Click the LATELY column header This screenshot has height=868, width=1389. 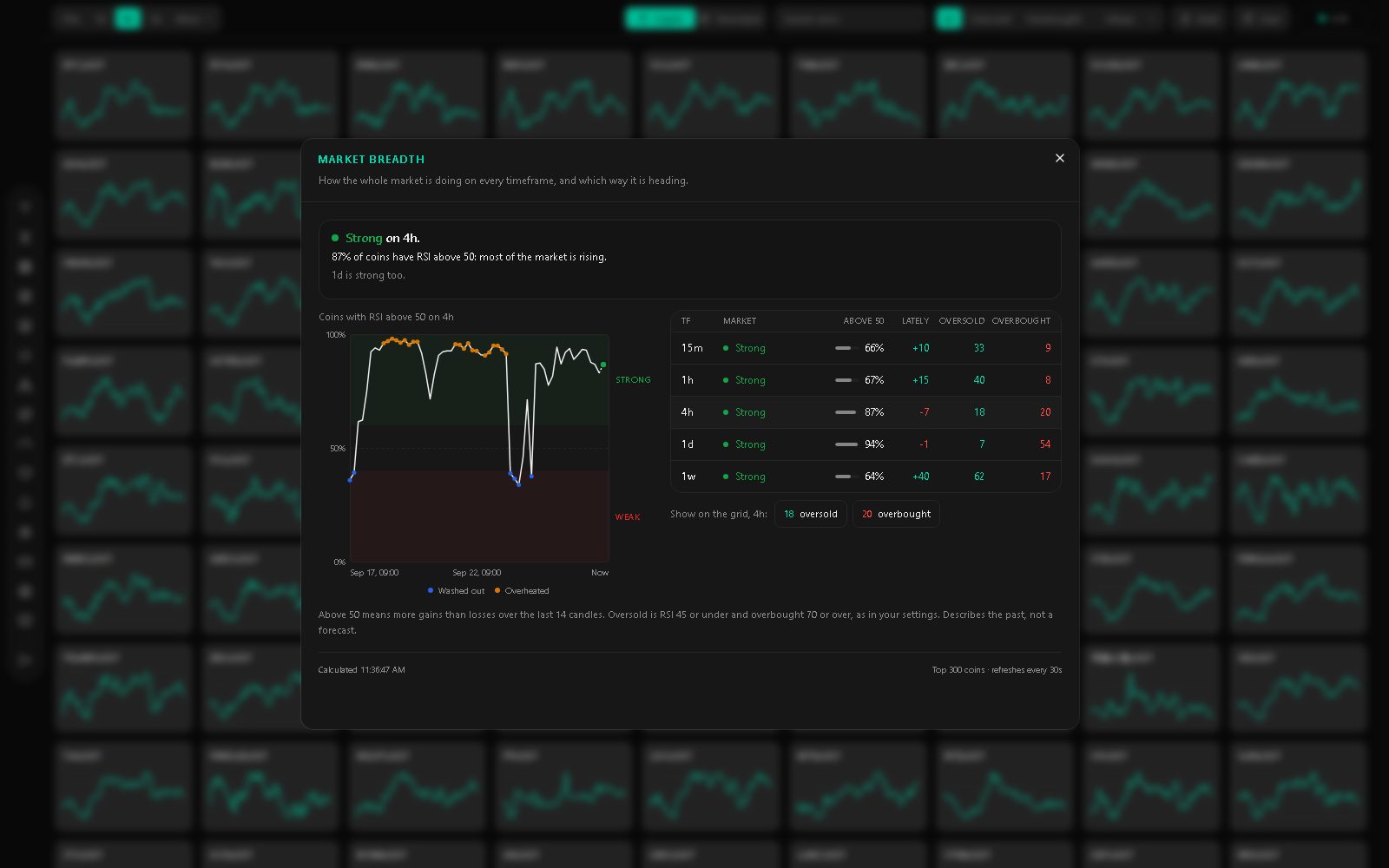pos(915,321)
